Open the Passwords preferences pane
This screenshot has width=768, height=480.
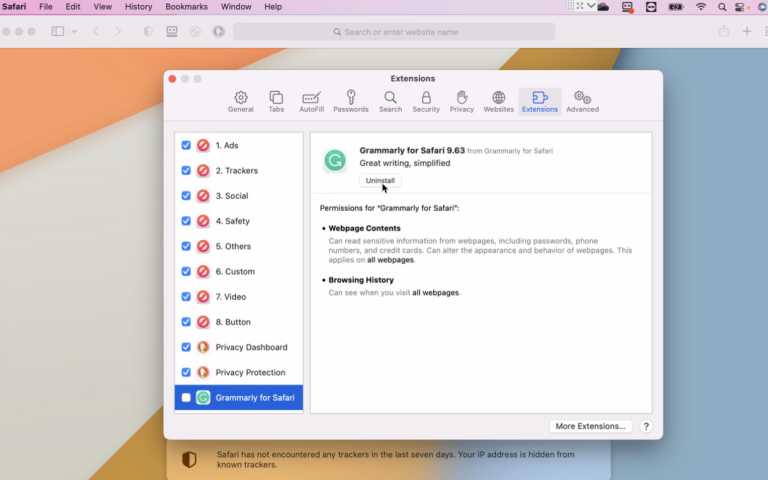point(351,102)
